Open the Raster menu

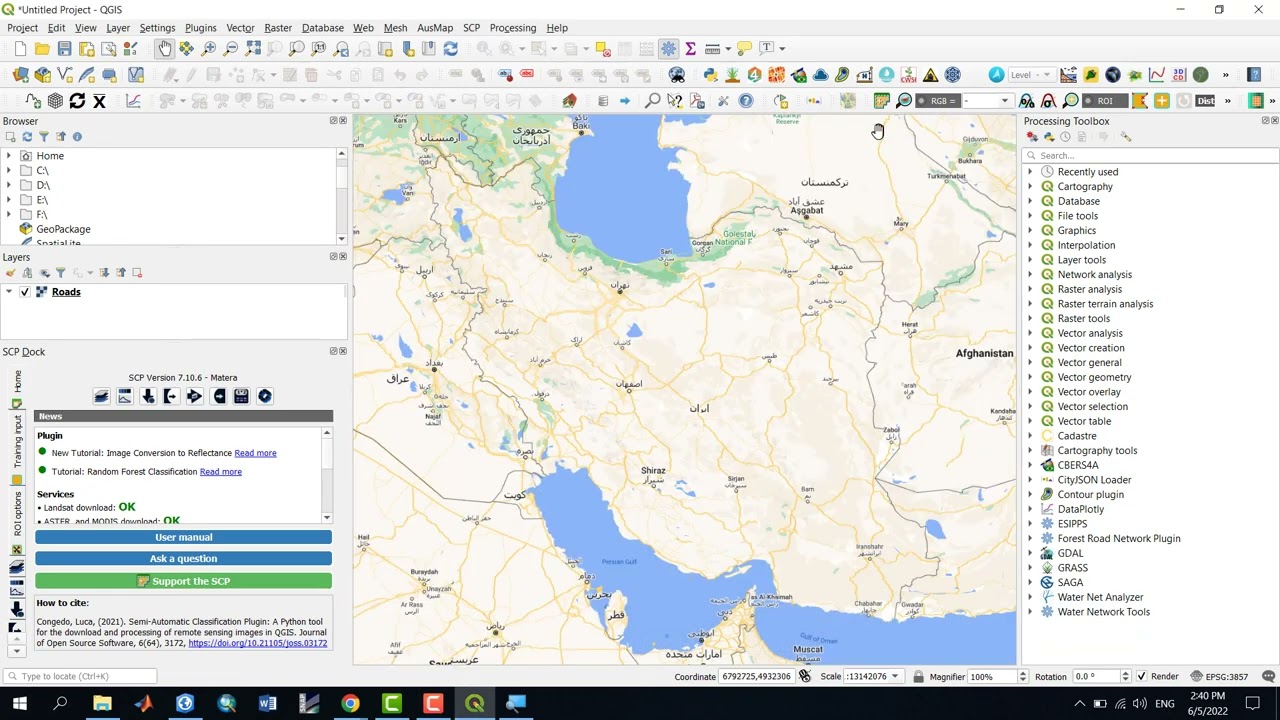point(278,28)
